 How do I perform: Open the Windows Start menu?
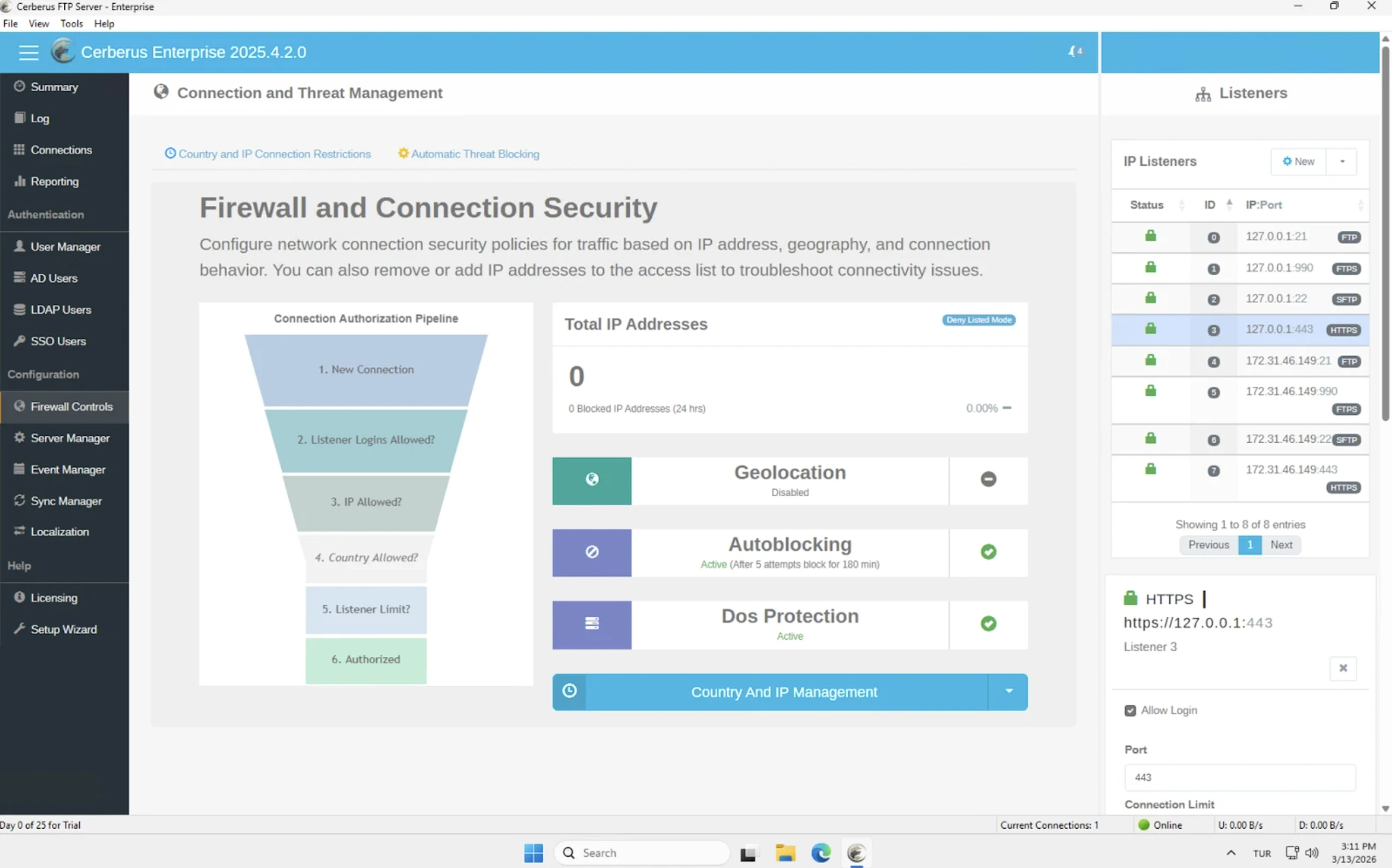click(x=533, y=853)
